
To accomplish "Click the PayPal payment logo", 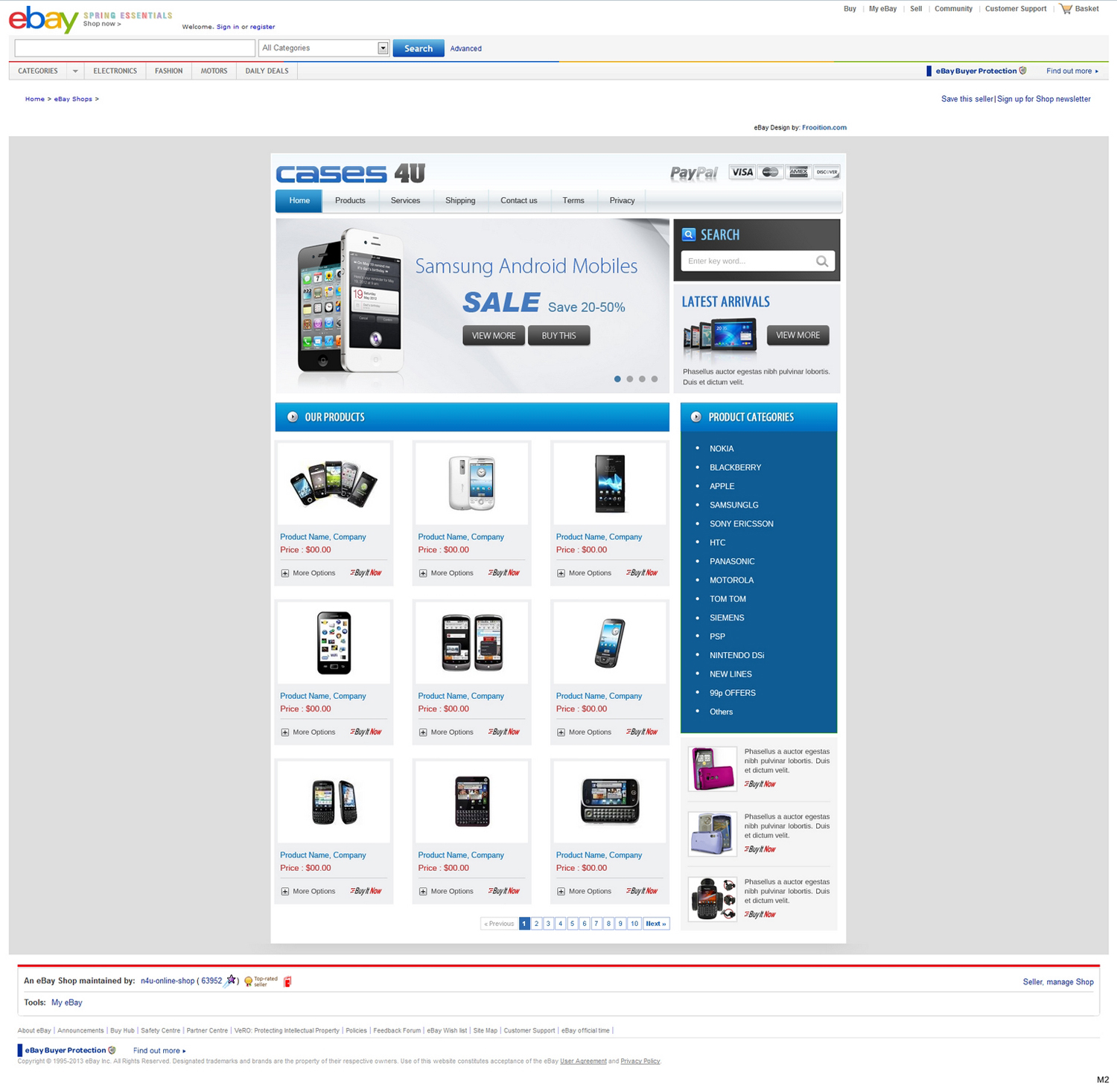I will click(x=693, y=173).
